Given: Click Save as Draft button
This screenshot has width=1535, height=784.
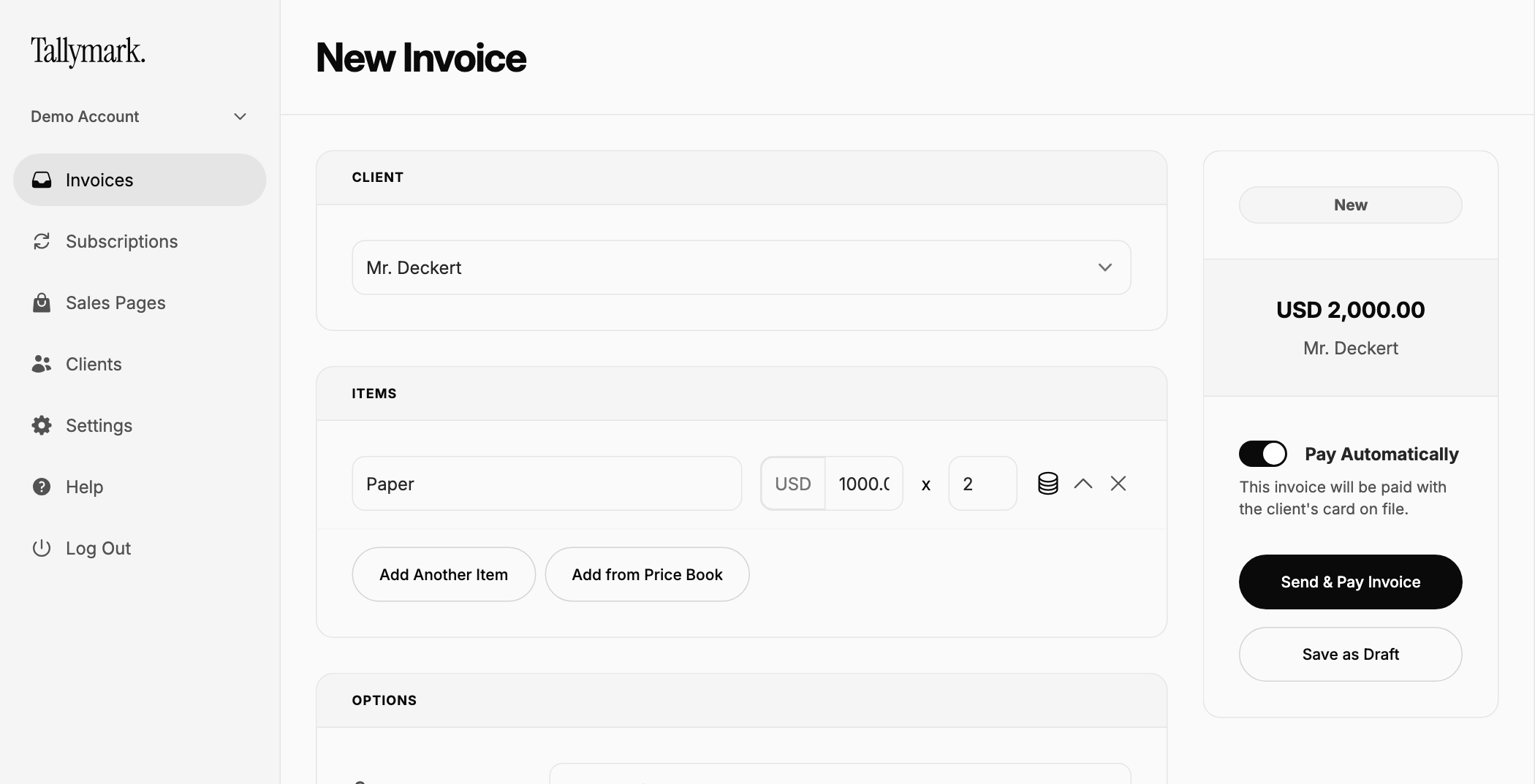Looking at the screenshot, I should 1350,654.
